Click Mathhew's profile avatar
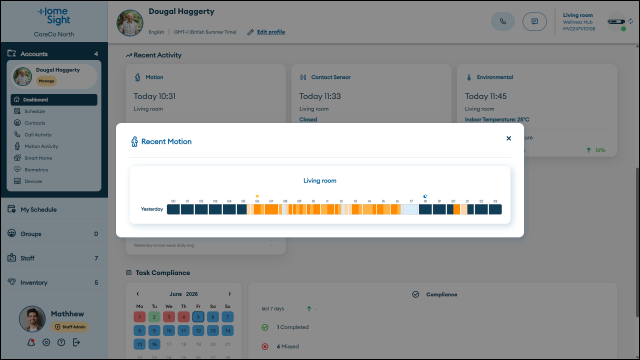This screenshot has height=360, width=640. click(x=32, y=319)
